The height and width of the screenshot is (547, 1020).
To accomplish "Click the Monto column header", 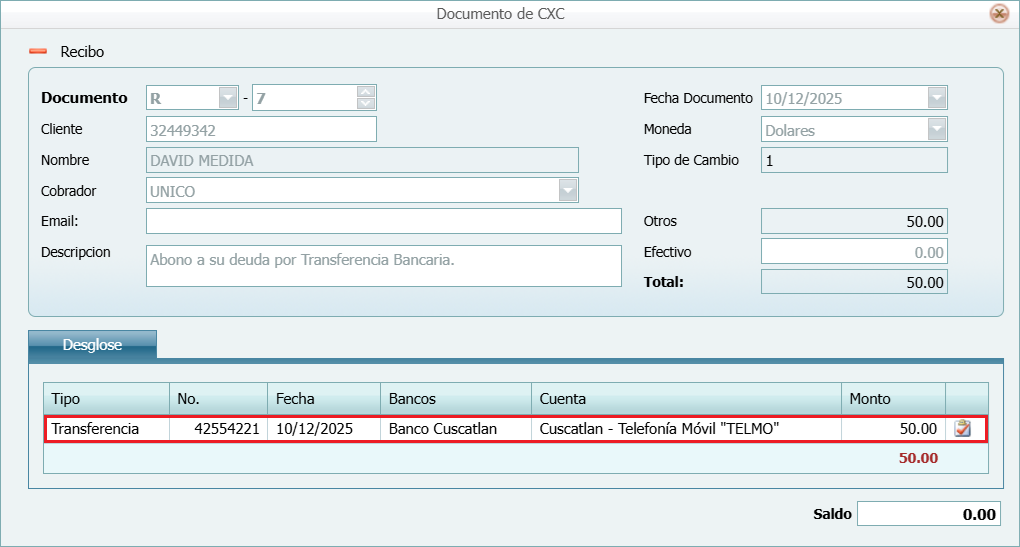I will pos(892,398).
